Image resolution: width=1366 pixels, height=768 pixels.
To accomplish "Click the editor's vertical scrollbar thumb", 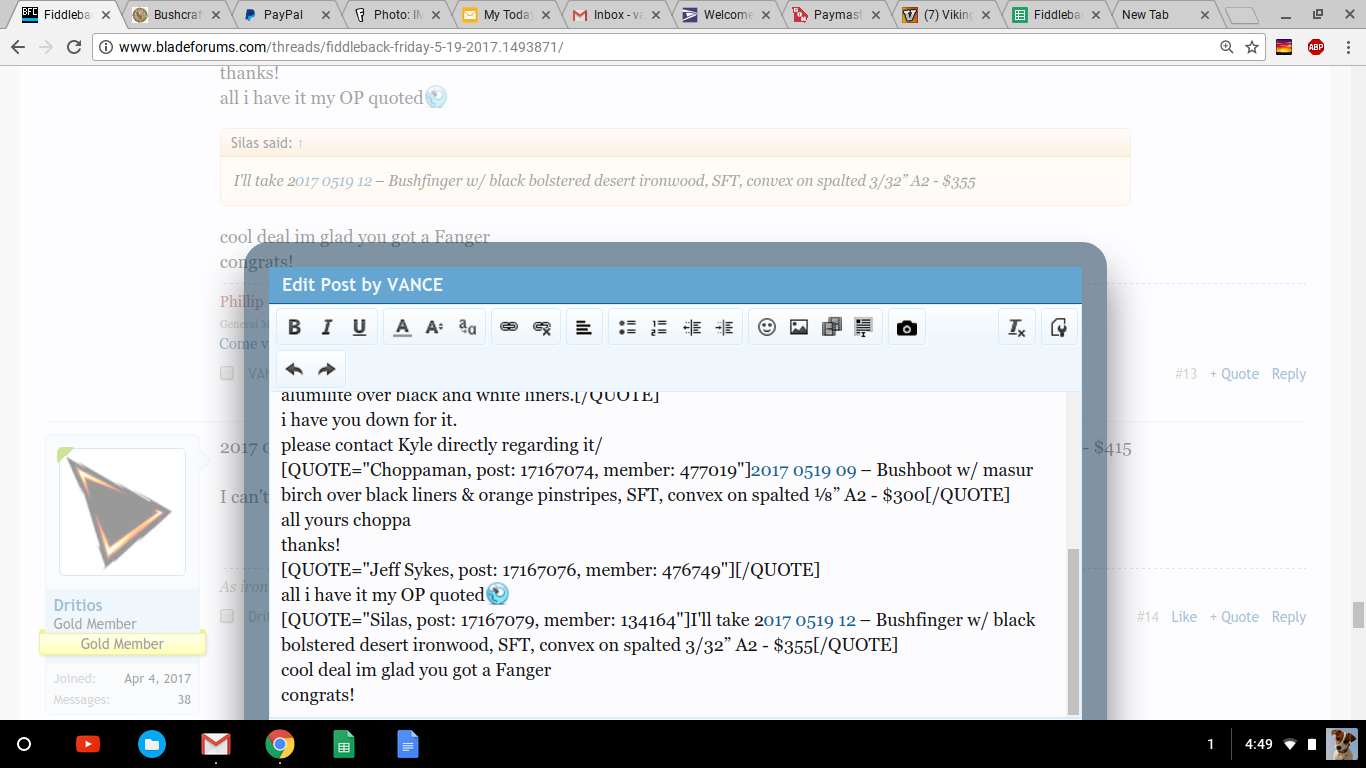I will (x=1074, y=631).
